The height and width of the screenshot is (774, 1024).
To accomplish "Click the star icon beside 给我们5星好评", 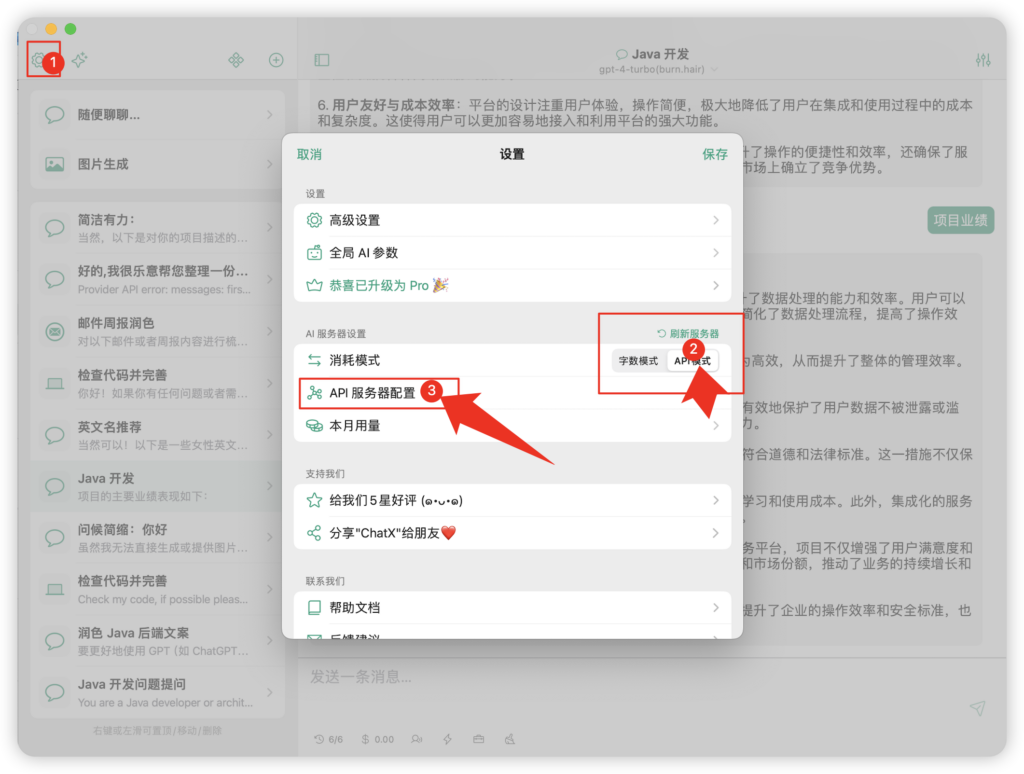I will (314, 500).
